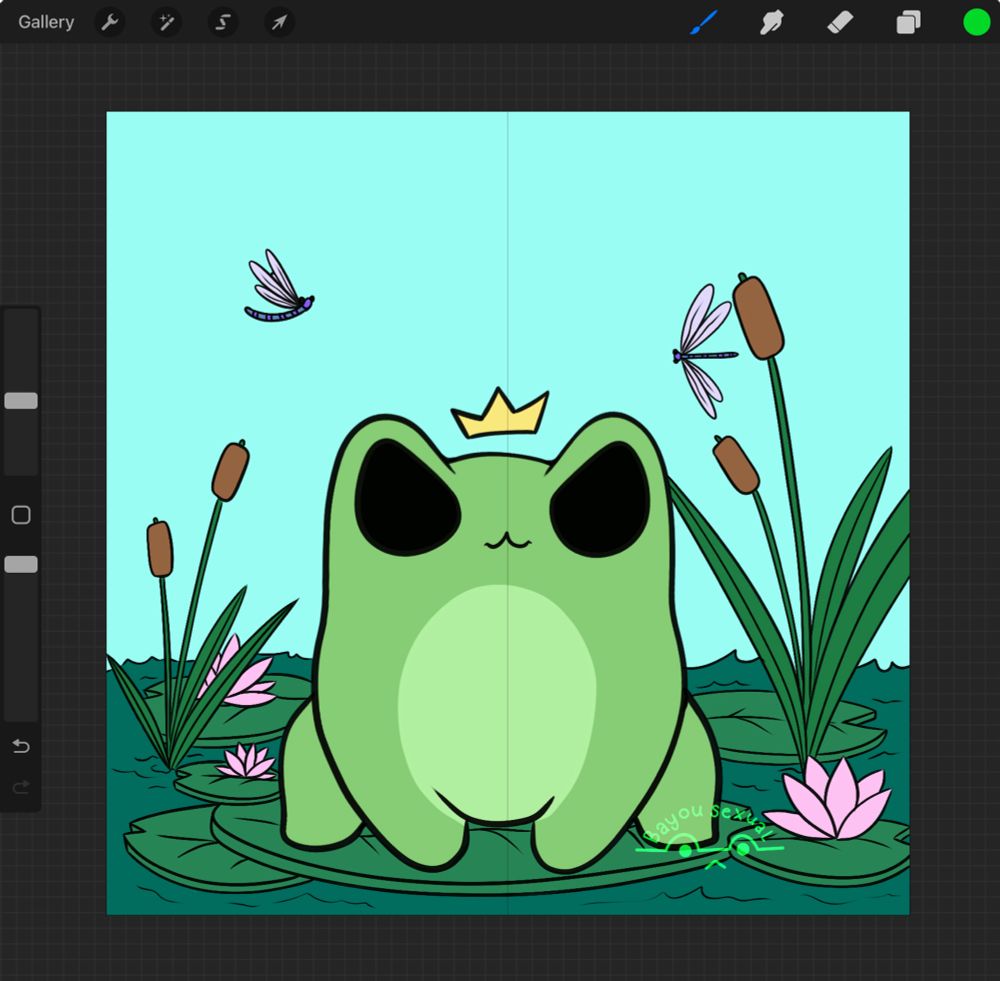Open the green active color swatch
This screenshot has height=981, width=1000.
click(976, 22)
